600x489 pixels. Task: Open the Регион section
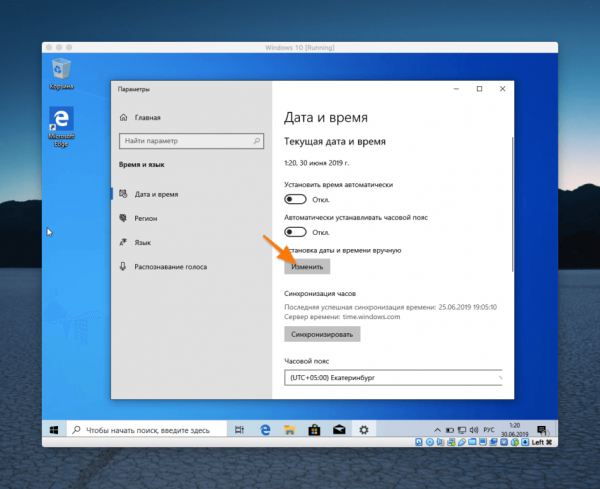(191, 218)
